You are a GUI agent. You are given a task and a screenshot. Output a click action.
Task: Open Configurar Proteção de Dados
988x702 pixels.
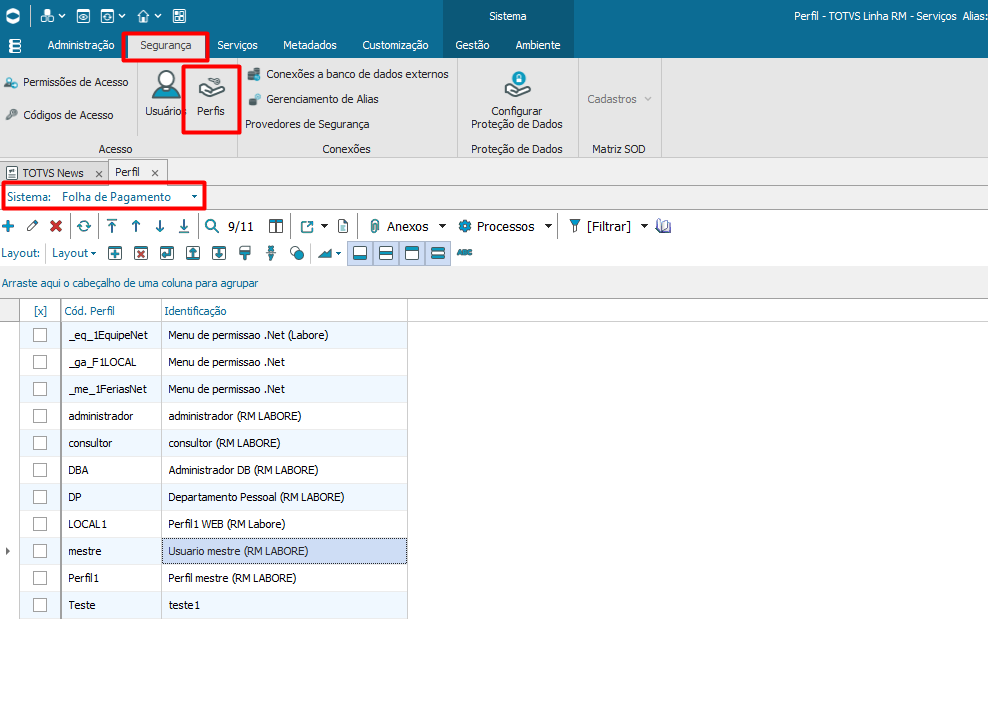(517, 101)
